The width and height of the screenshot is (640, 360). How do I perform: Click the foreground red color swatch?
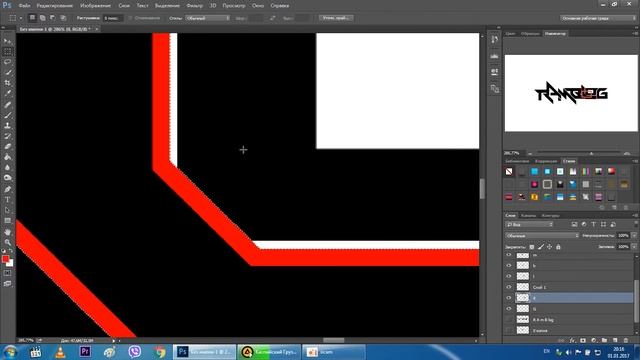[x=5, y=259]
